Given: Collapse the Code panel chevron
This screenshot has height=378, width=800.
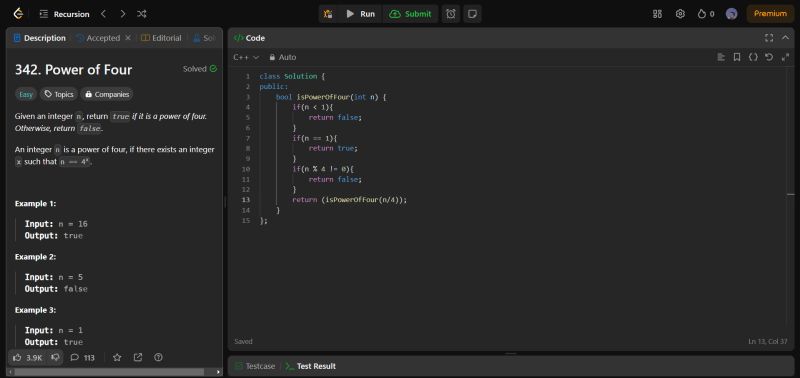Looking at the screenshot, I should (786, 38).
